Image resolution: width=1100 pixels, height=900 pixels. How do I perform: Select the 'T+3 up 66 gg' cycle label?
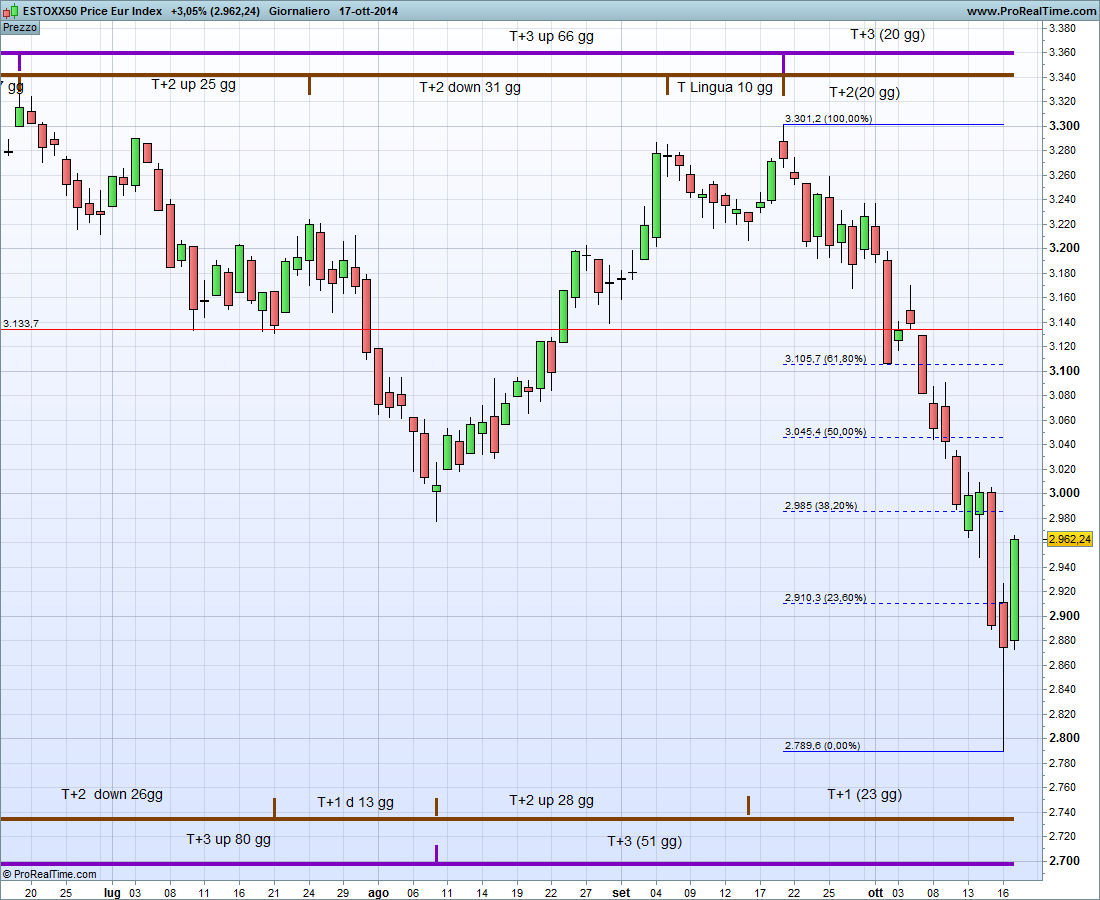551,36
